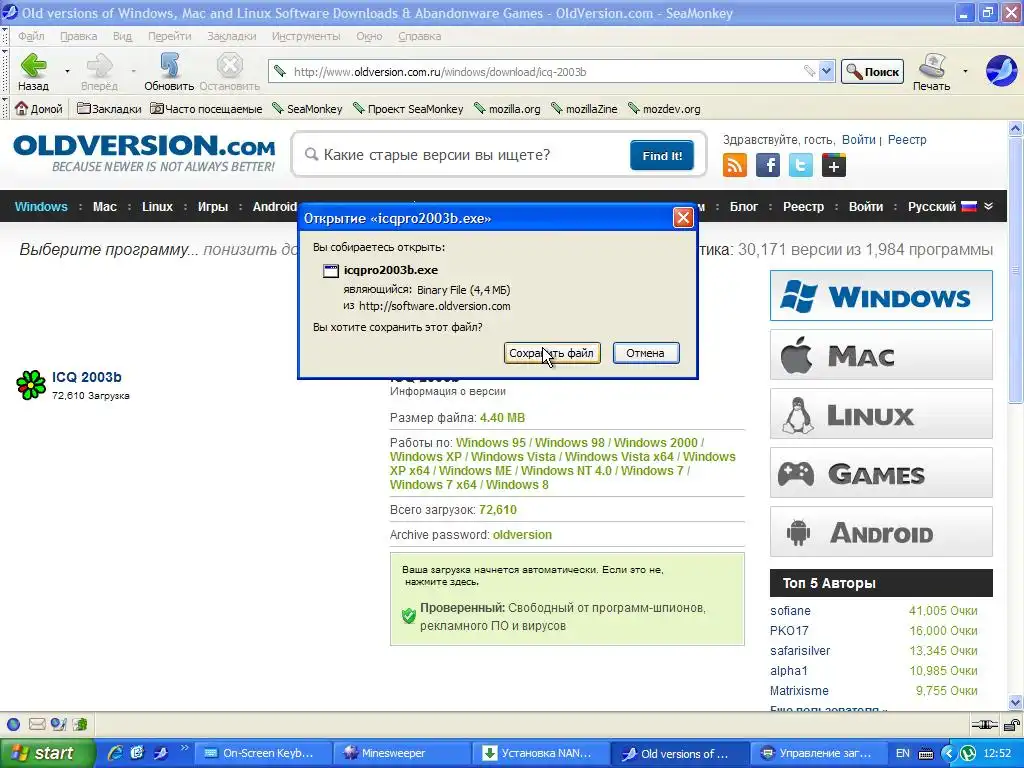Image resolution: width=1024 pixels, height=768 pixels.
Task: Select the Mac platform banner
Action: (881, 355)
